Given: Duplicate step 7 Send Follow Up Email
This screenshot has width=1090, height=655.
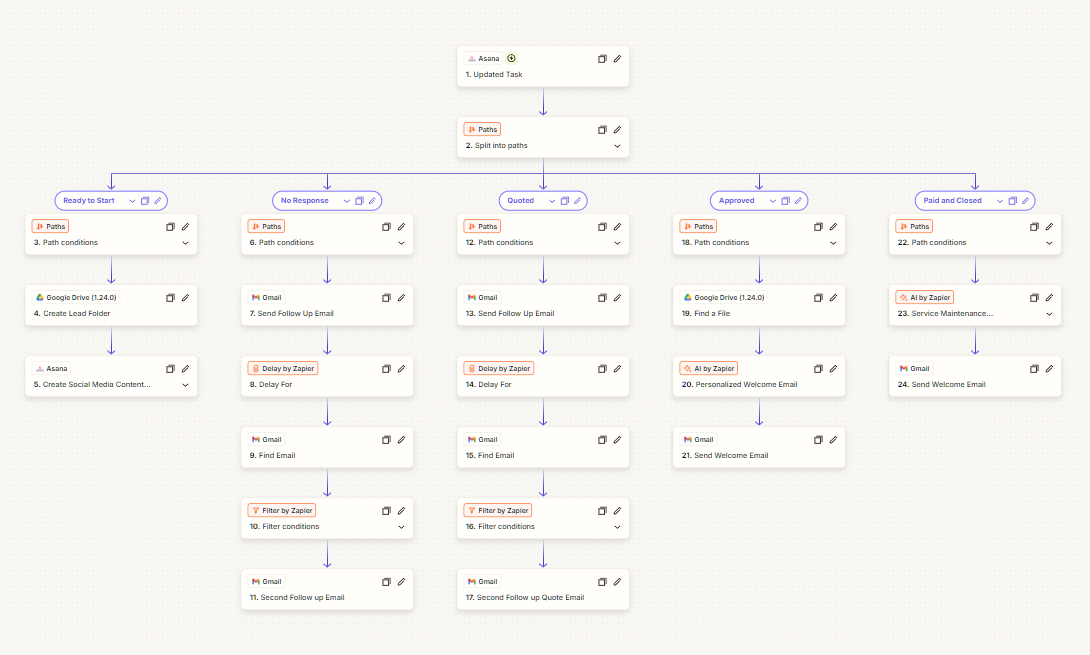Looking at the screenshot, I should click(387, 298).
